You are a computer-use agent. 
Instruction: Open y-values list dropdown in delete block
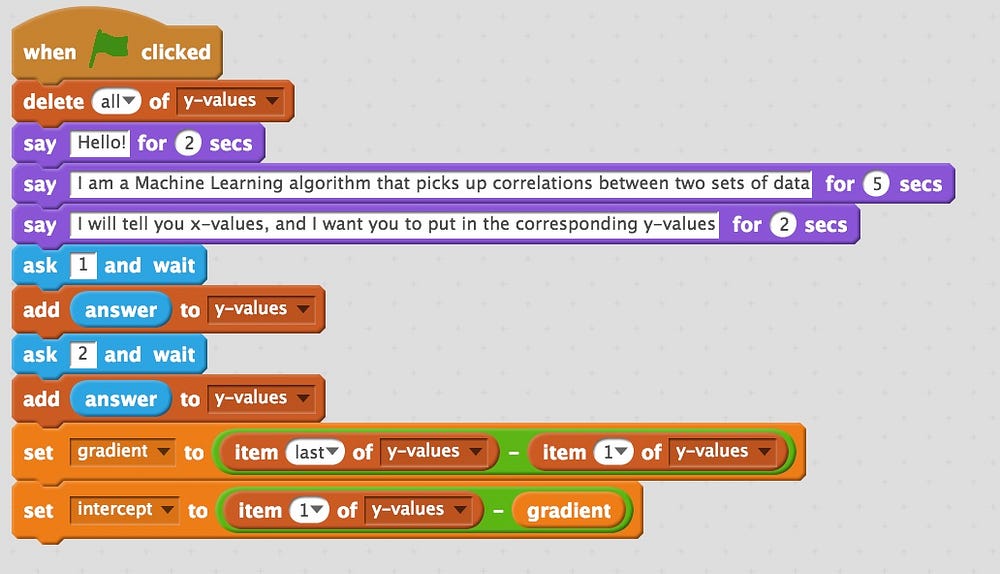click(x=230, y=100)
